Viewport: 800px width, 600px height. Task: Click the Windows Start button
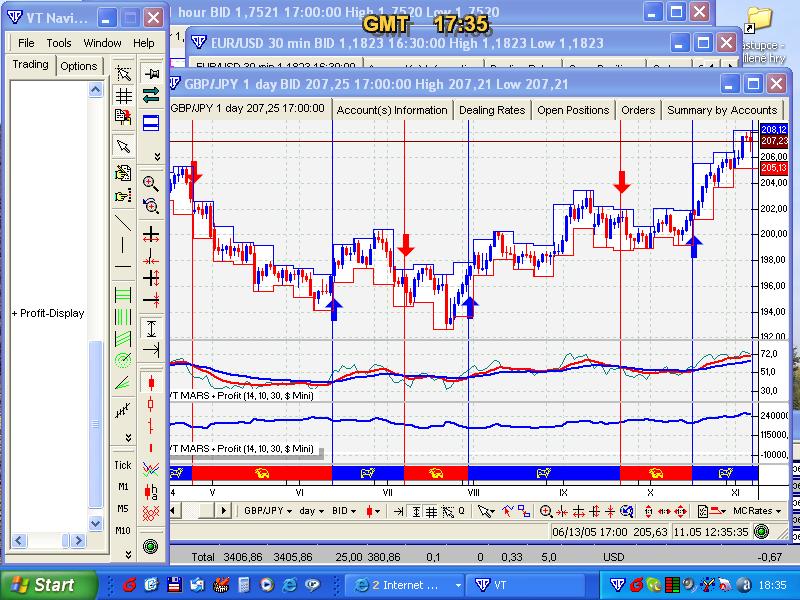pos(48,584)
